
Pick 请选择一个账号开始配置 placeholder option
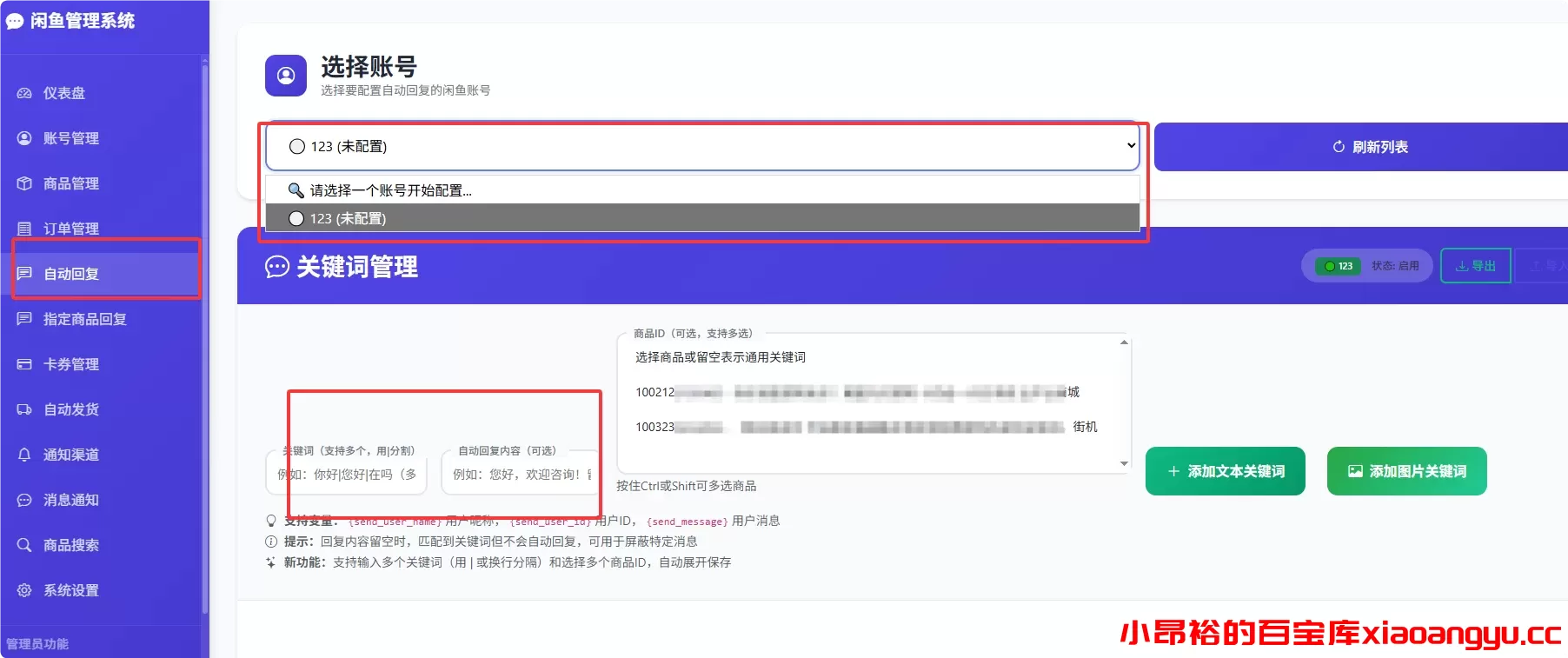point(702,190)
